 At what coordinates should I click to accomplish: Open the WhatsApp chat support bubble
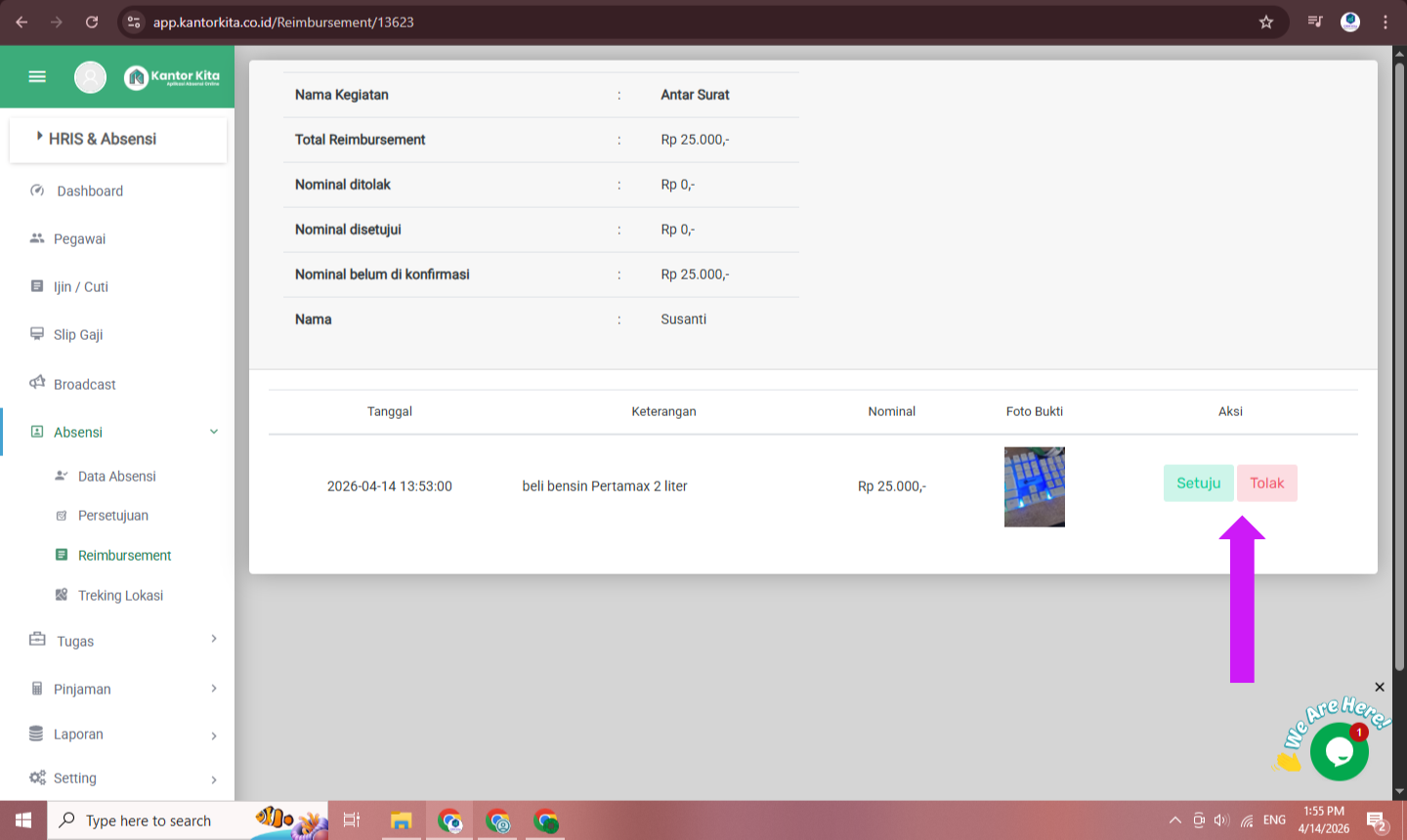(1339, 752)
